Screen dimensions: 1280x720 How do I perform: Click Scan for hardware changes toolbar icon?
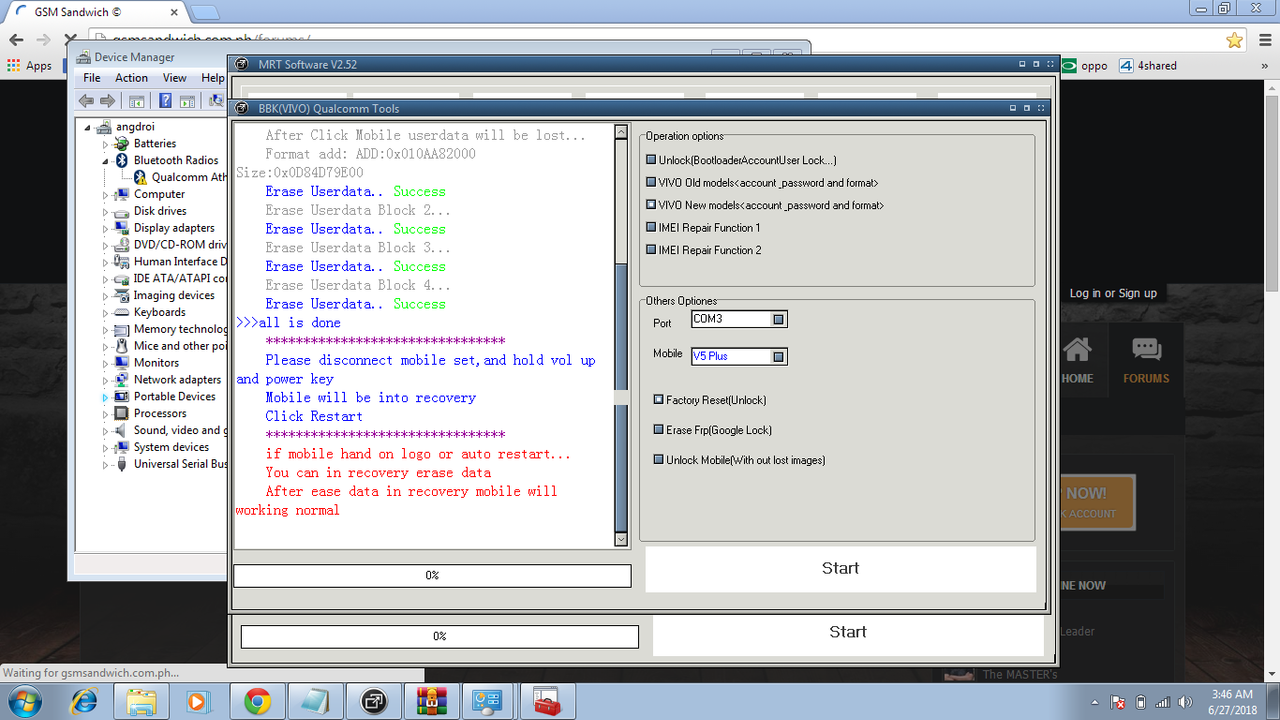[x=215, y=101]
